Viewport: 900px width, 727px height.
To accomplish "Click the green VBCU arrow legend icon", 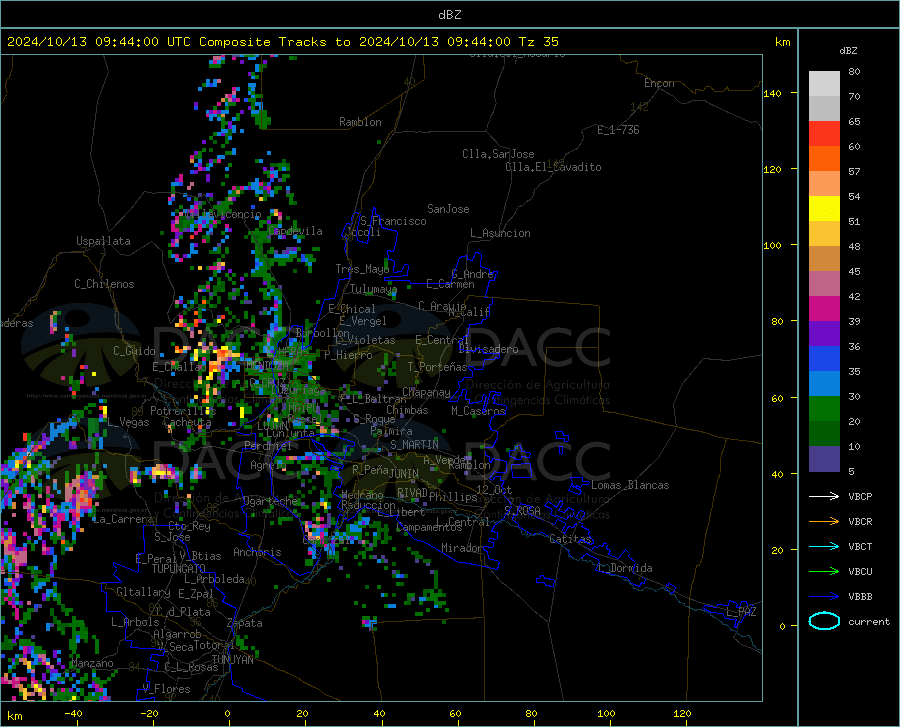I will tap(824, 572).
